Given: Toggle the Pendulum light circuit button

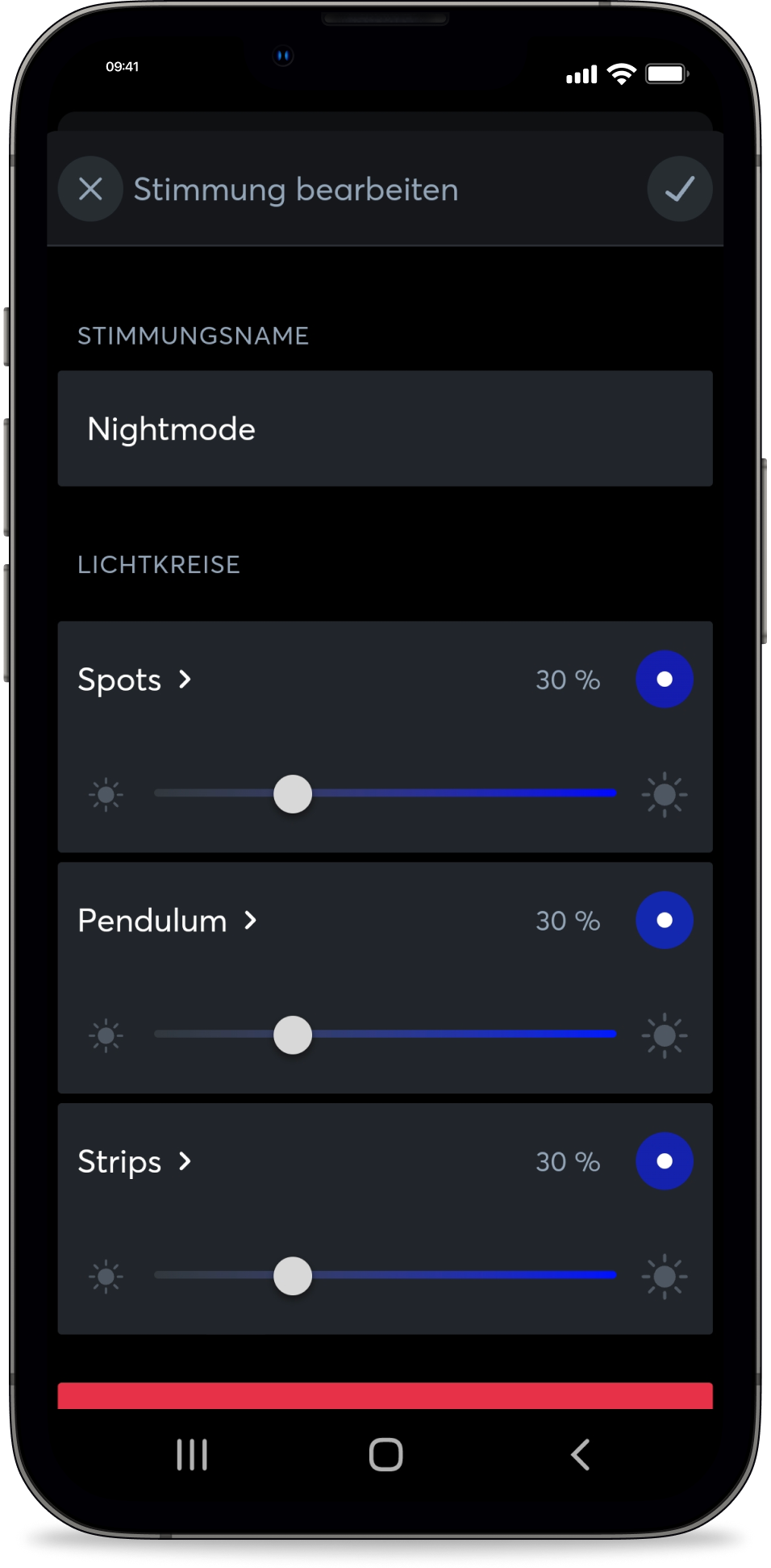Looking at the screenshot, I should coord(665,920).
